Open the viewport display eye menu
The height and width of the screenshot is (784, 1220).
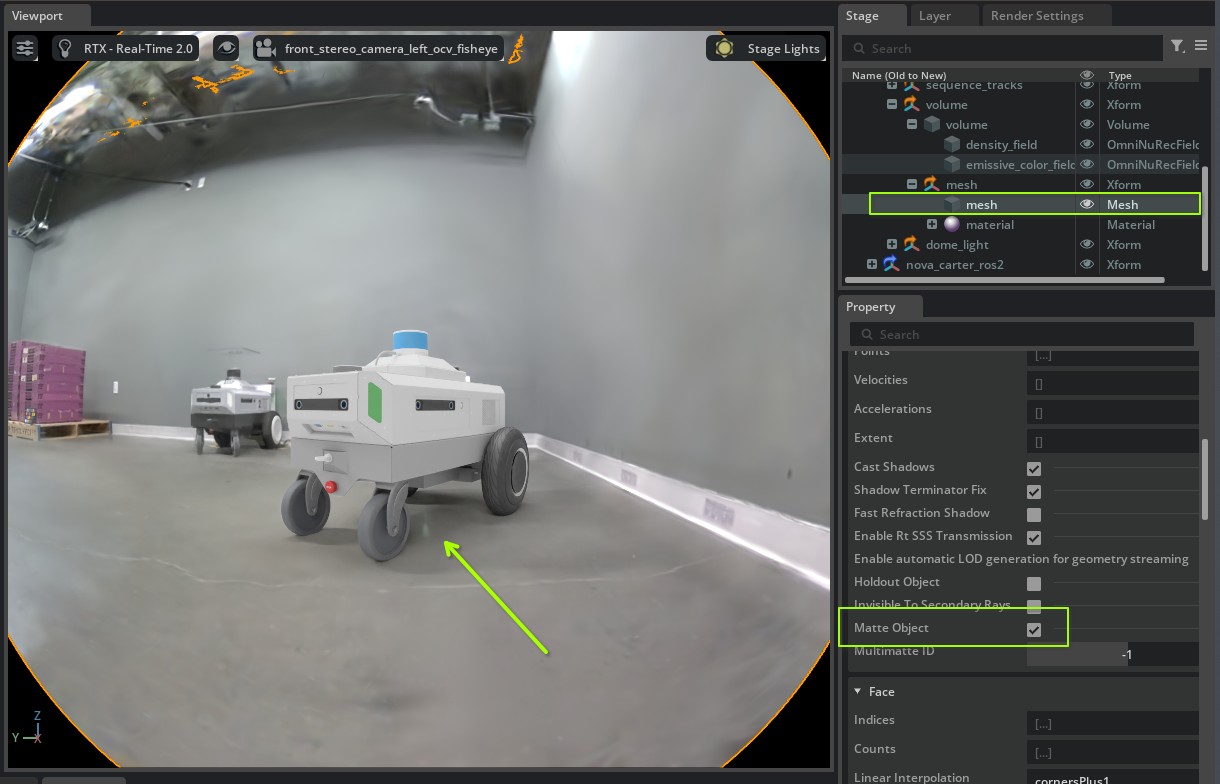click(226, 48)
